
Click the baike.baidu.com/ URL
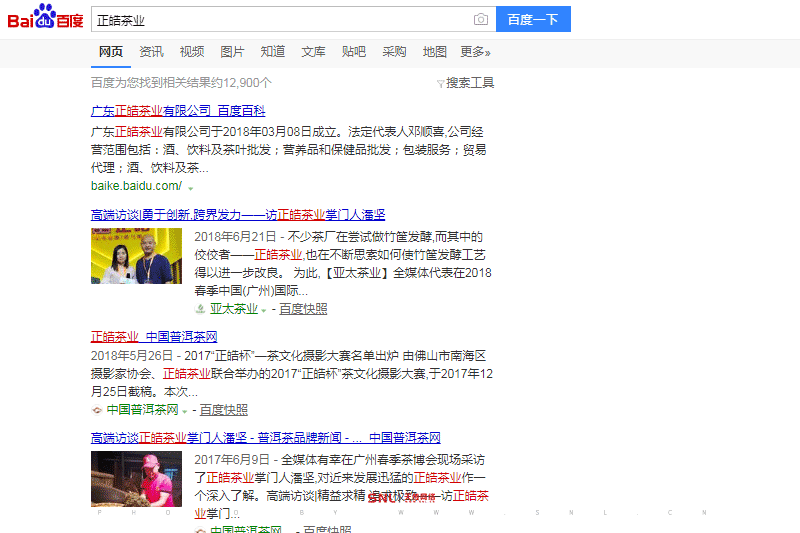tap(136, 186)
